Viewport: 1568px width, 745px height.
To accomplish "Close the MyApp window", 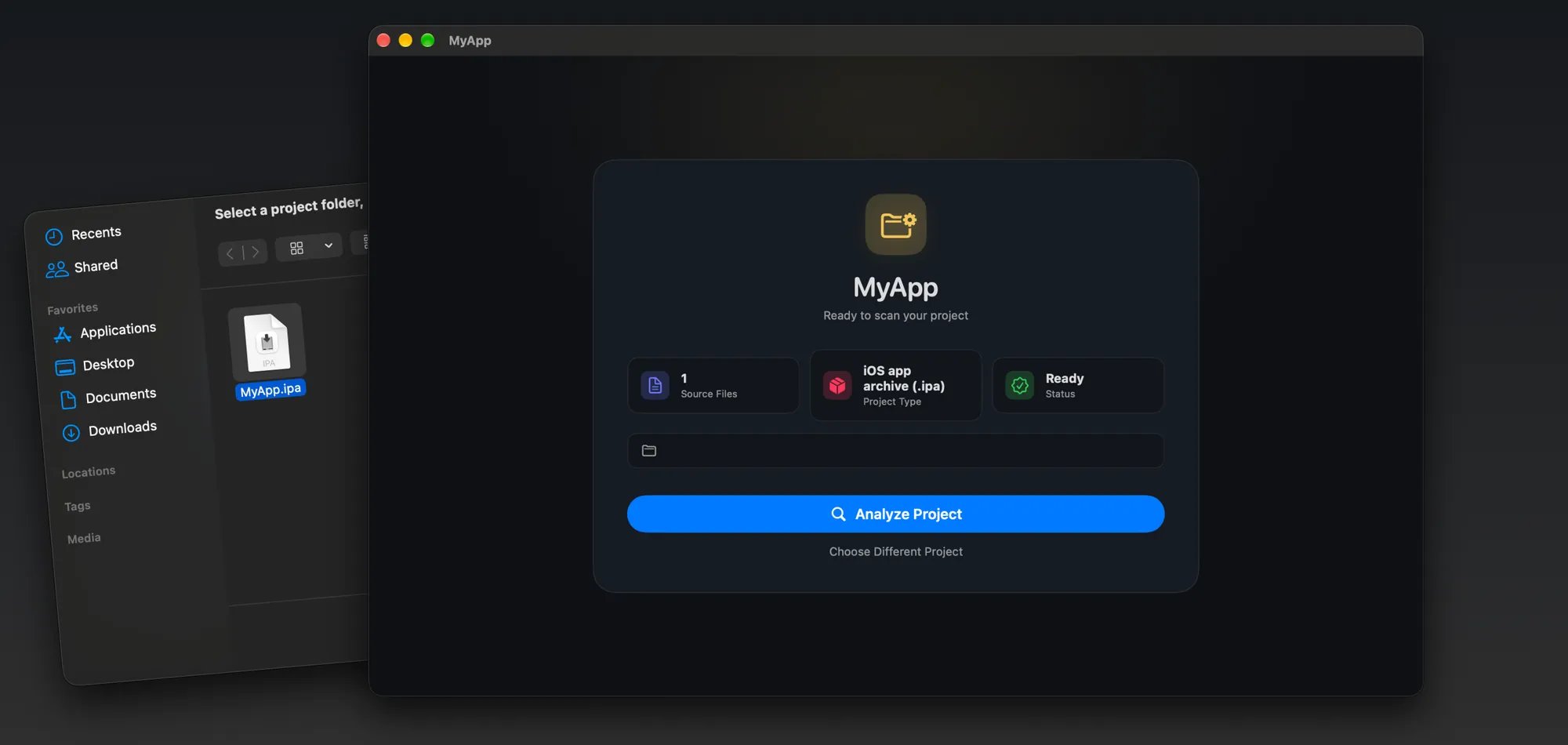I will click(x=383, y=40).
